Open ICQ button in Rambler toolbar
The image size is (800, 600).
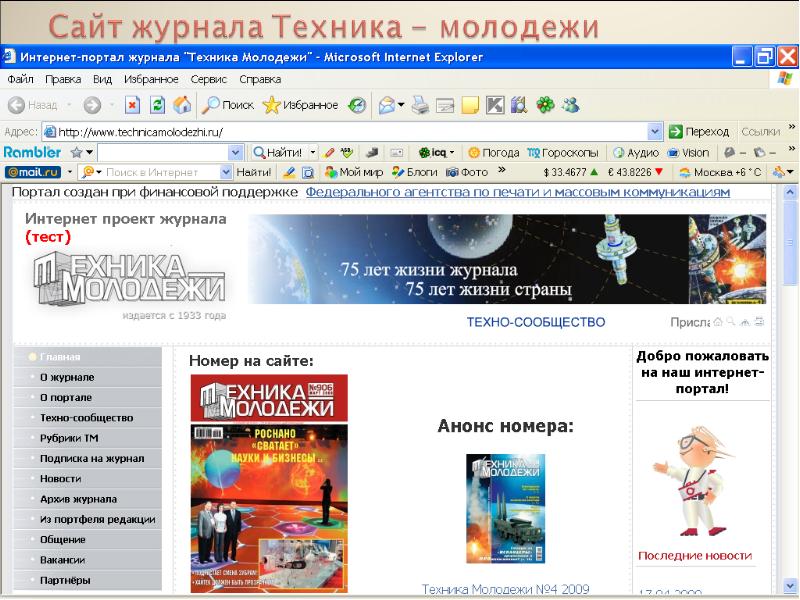436,152
